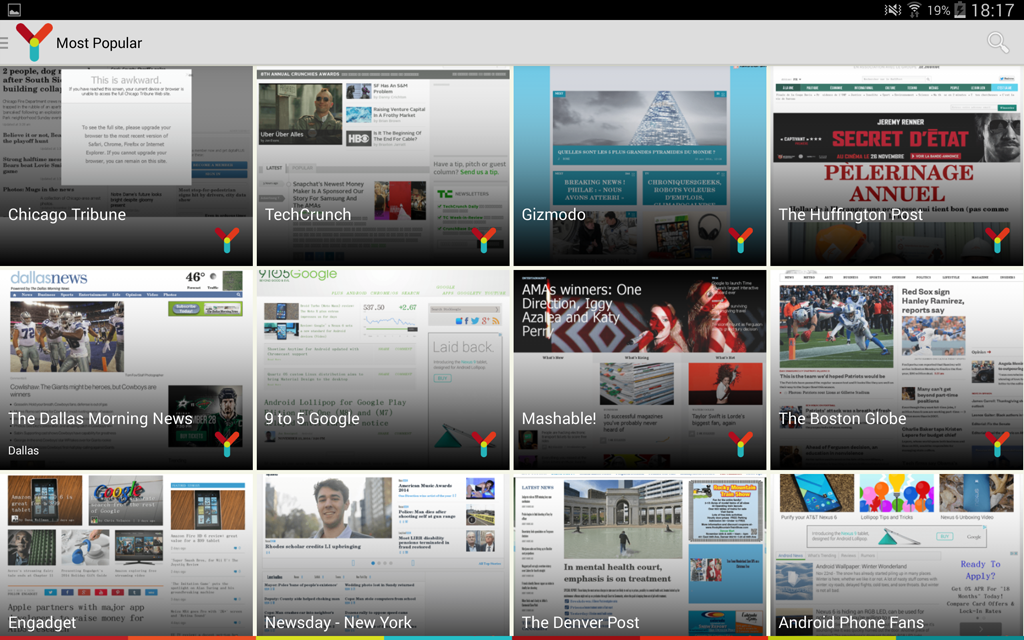Click the Dallas location label
The height and width of the screenshot is (640, 1024).
[x=24, y=450]
